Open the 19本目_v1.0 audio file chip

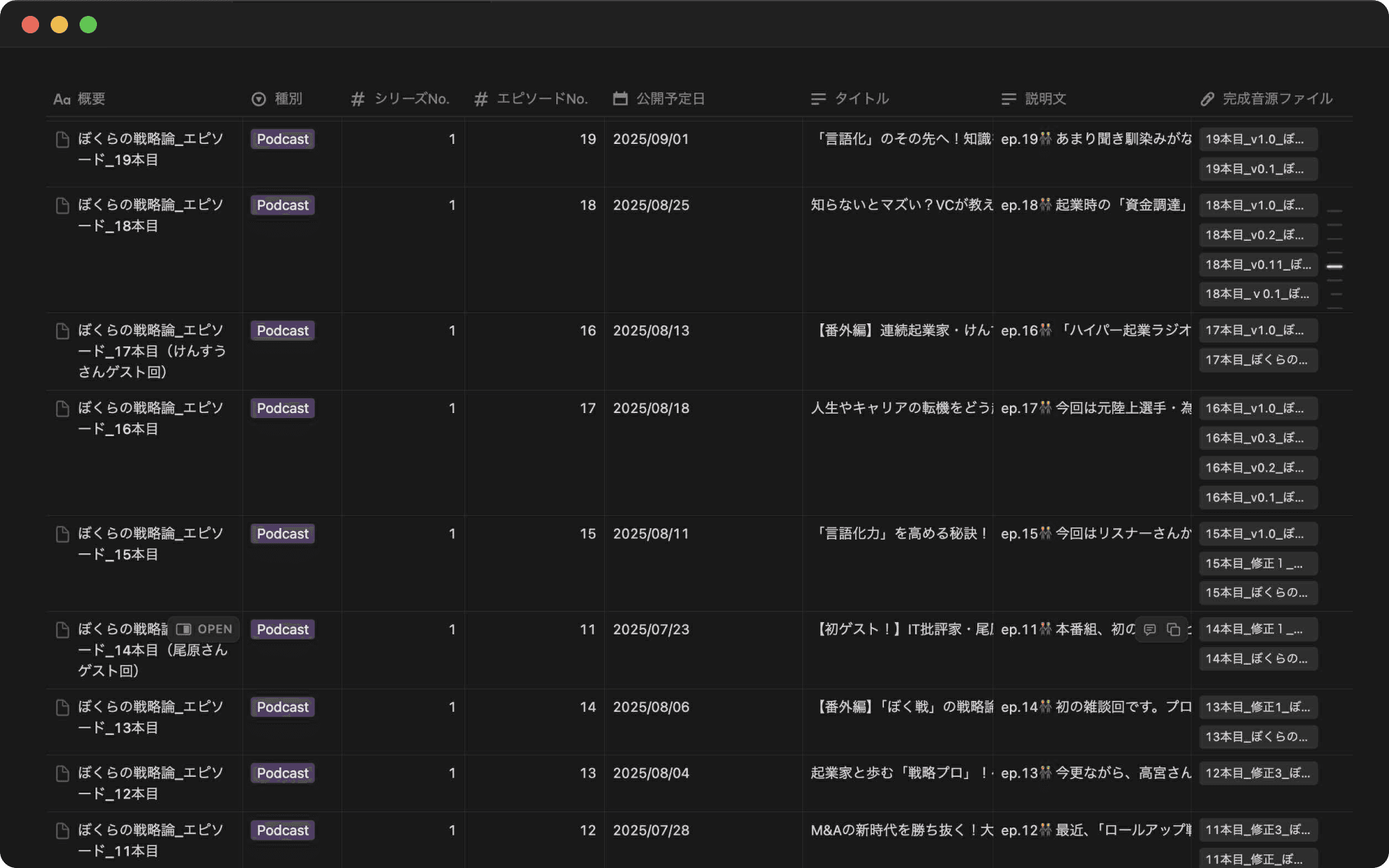coord(1257,140)
